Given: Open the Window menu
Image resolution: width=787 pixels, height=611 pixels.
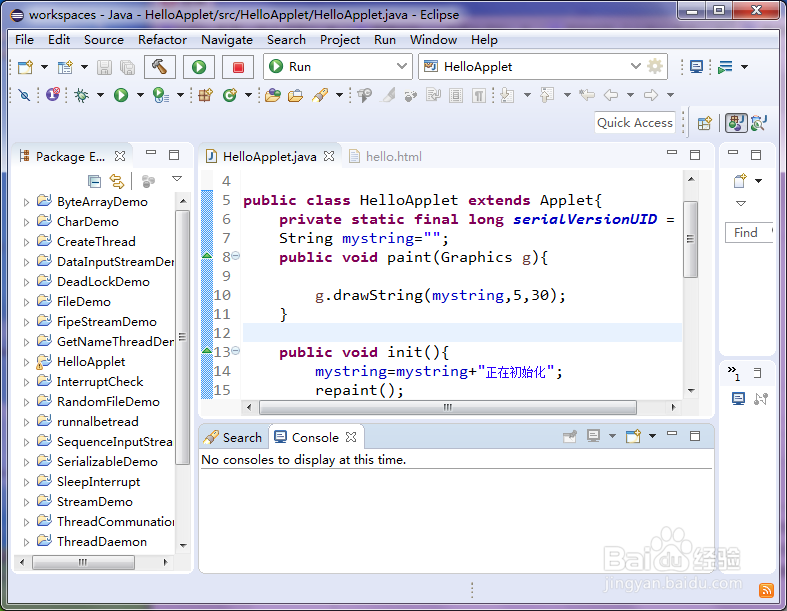Looking at the screenshot, I should (433, 40).
